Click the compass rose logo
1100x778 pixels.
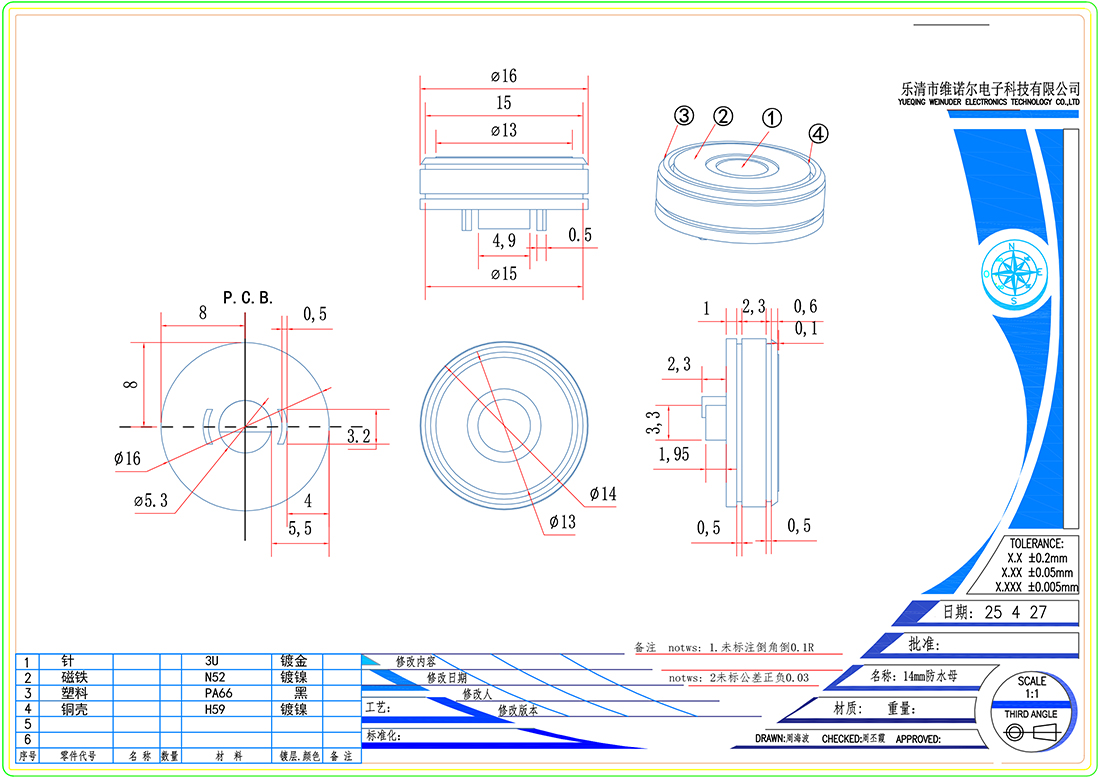coord(1014,272)
